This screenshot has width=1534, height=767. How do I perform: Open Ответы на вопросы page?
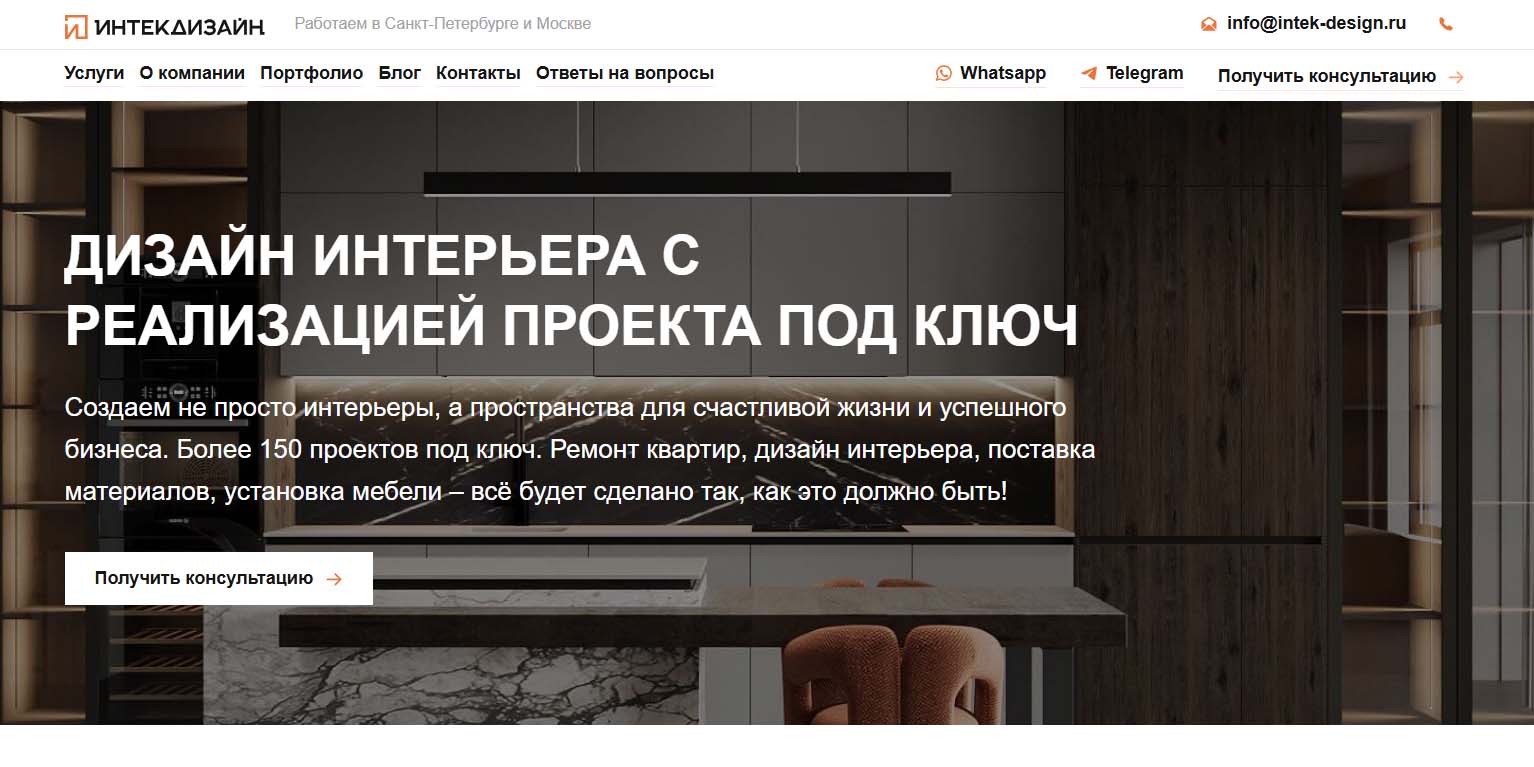tap(625, 73)
